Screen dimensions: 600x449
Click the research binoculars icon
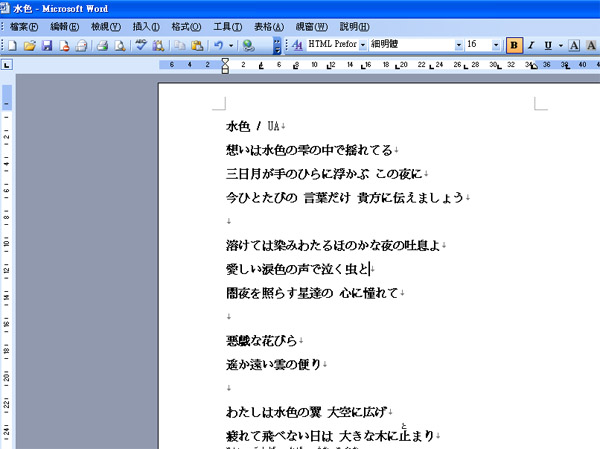[158, 46]
